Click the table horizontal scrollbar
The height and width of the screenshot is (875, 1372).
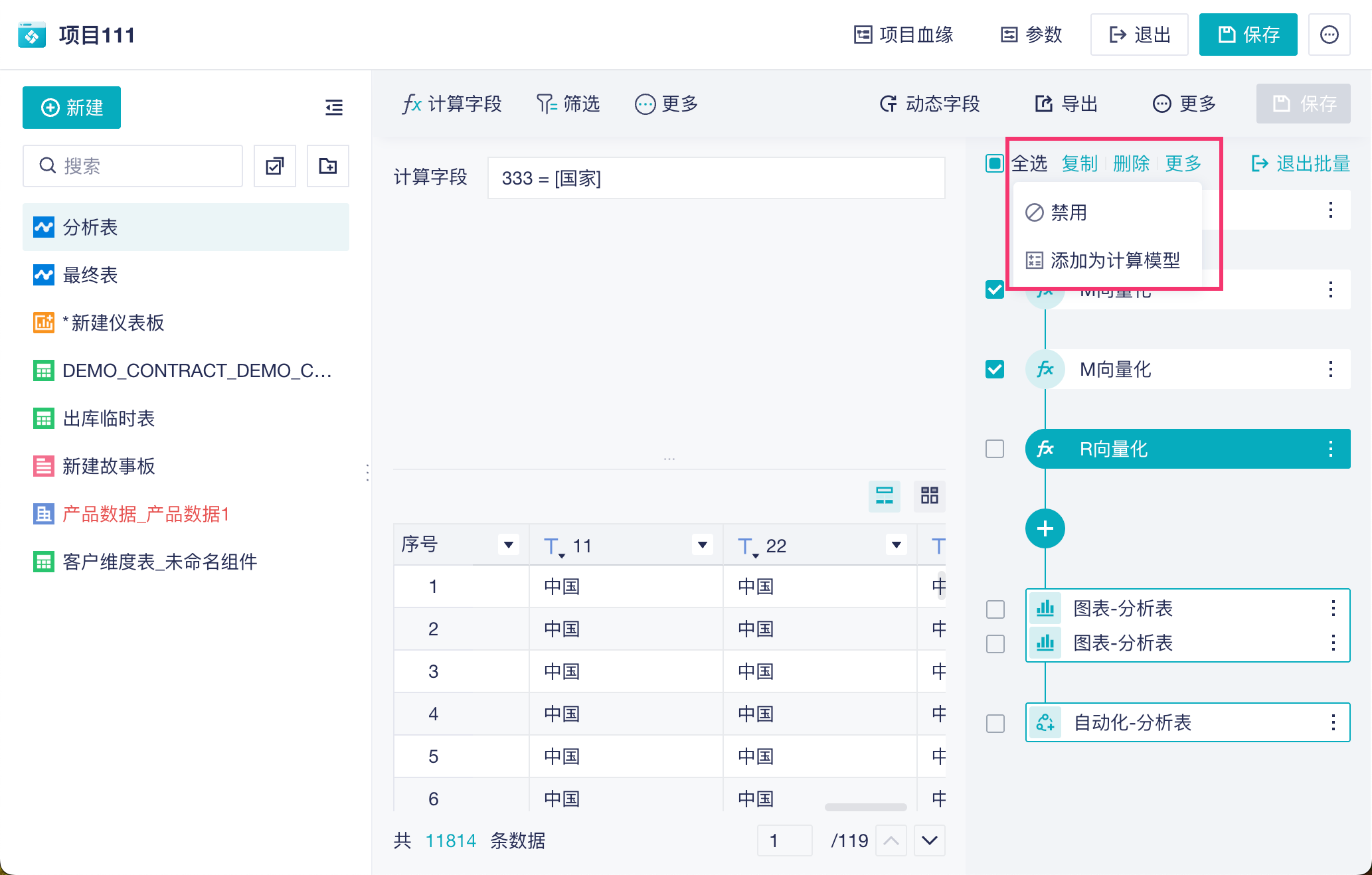pyautogui.click(x=865, y=807)
